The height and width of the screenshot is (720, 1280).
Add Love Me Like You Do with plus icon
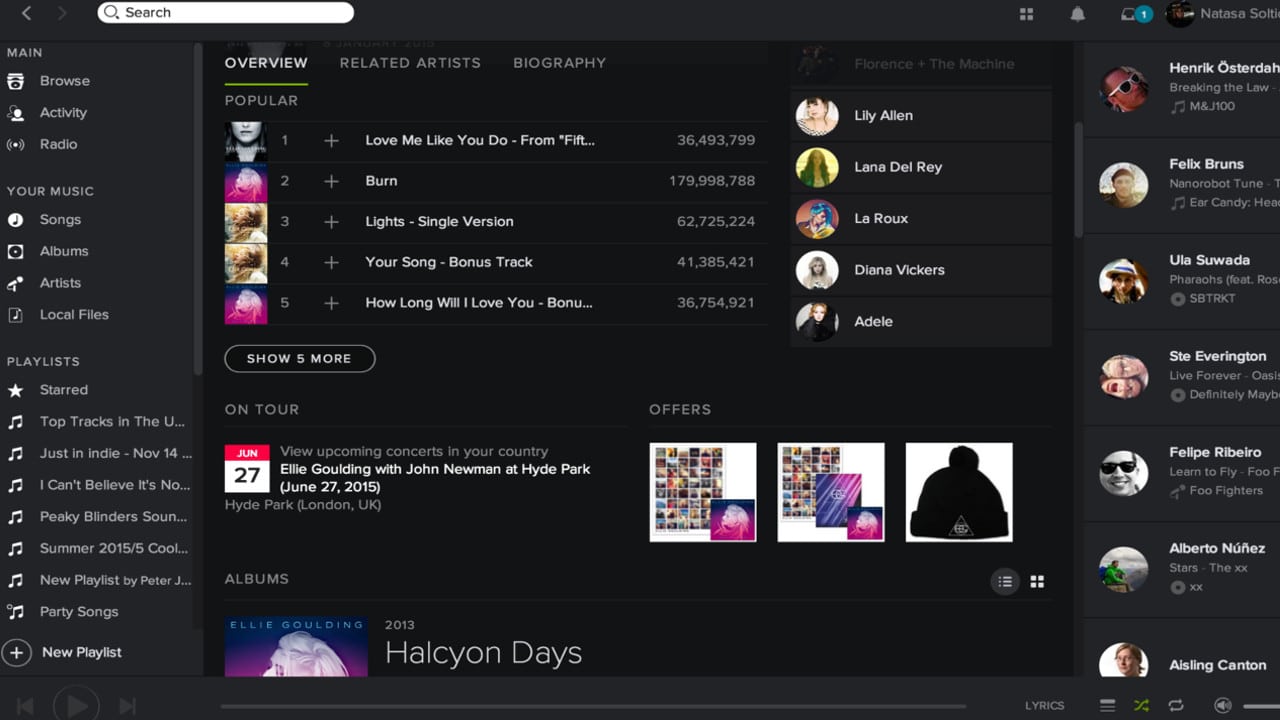click(331, 141)
